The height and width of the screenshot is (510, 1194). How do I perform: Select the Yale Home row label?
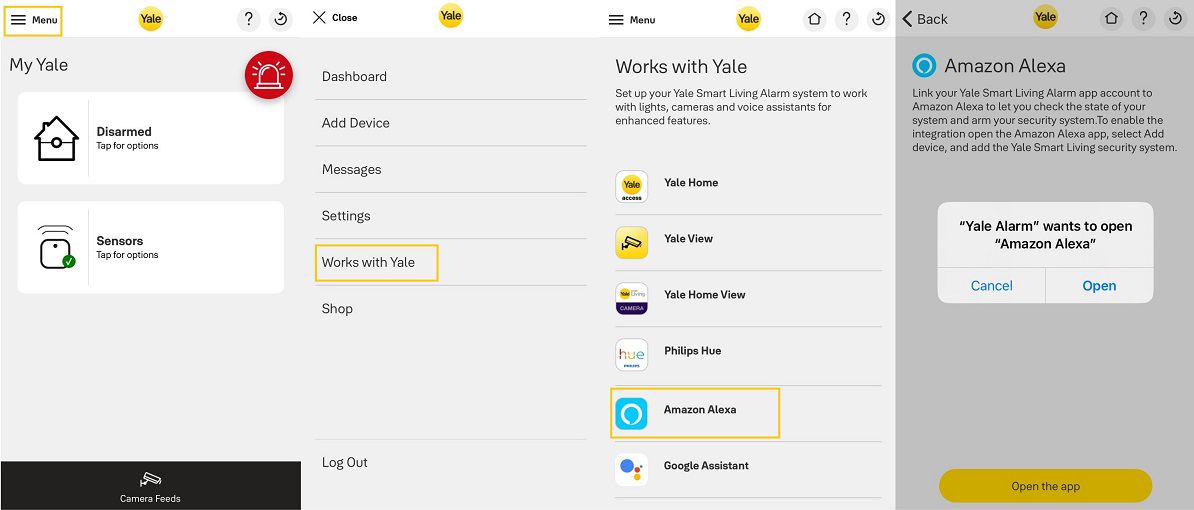click(x=691, y=183)
